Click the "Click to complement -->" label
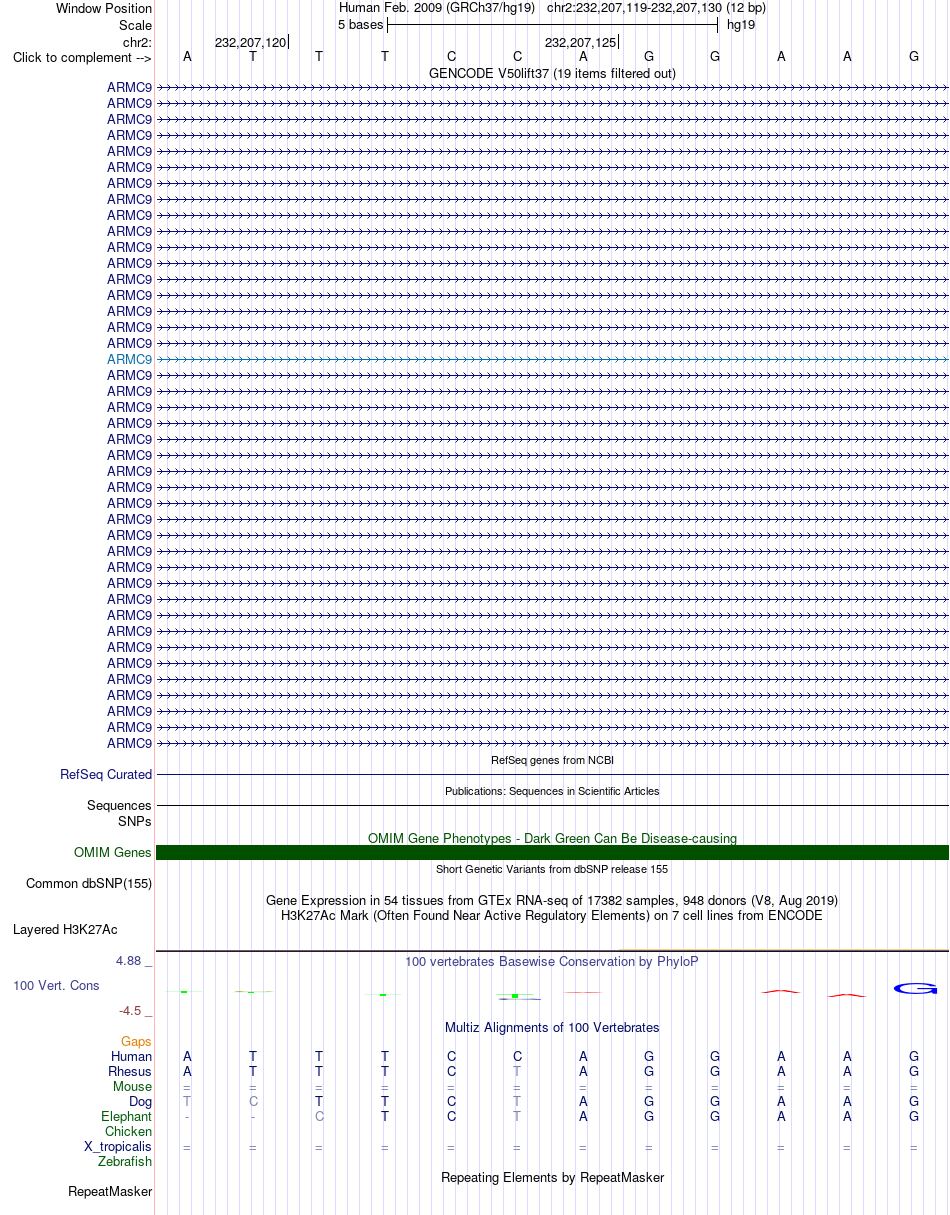Screen dimensions: 950x1215 82,57
